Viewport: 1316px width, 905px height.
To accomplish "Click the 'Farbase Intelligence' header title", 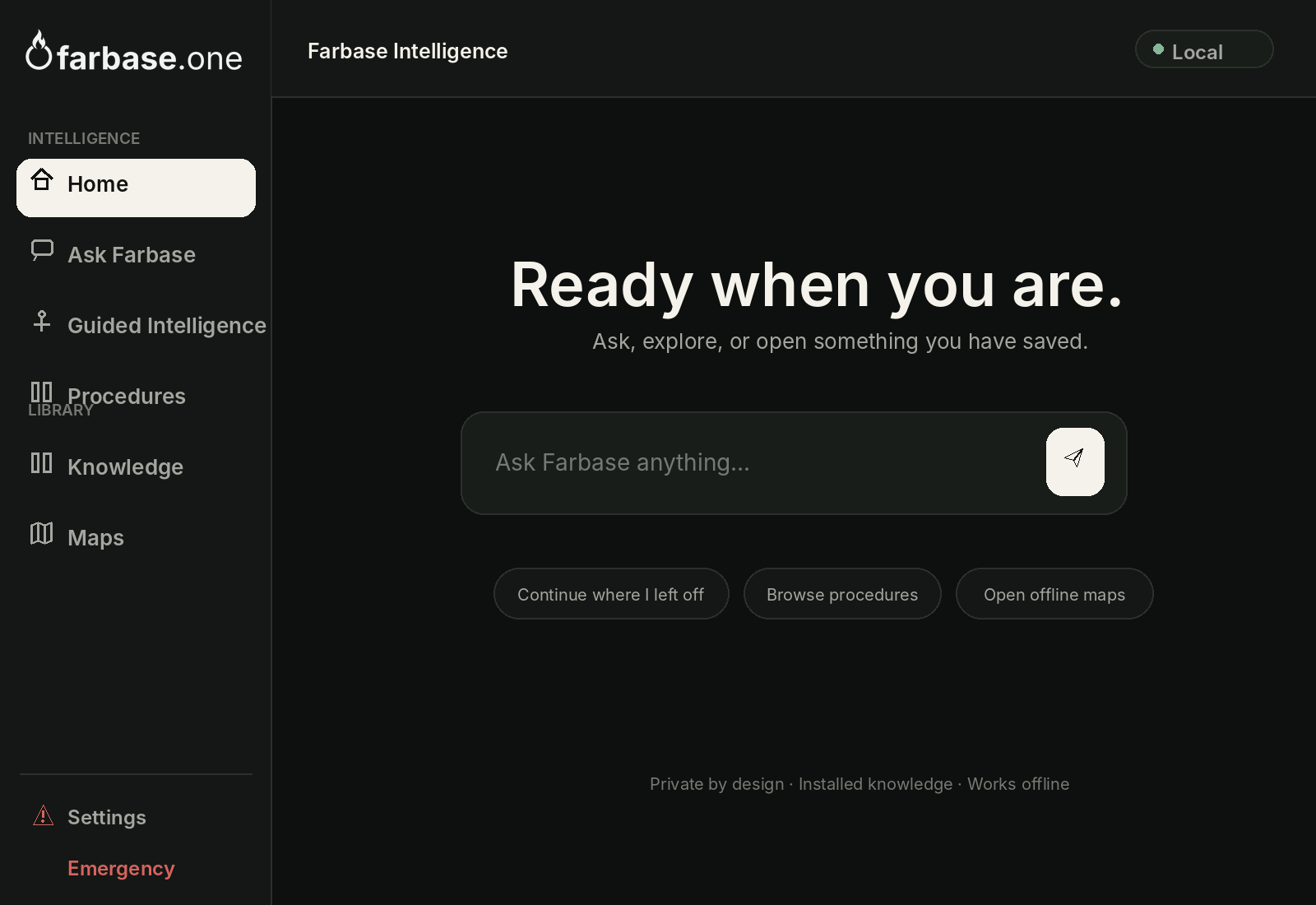I will [408, 51].
